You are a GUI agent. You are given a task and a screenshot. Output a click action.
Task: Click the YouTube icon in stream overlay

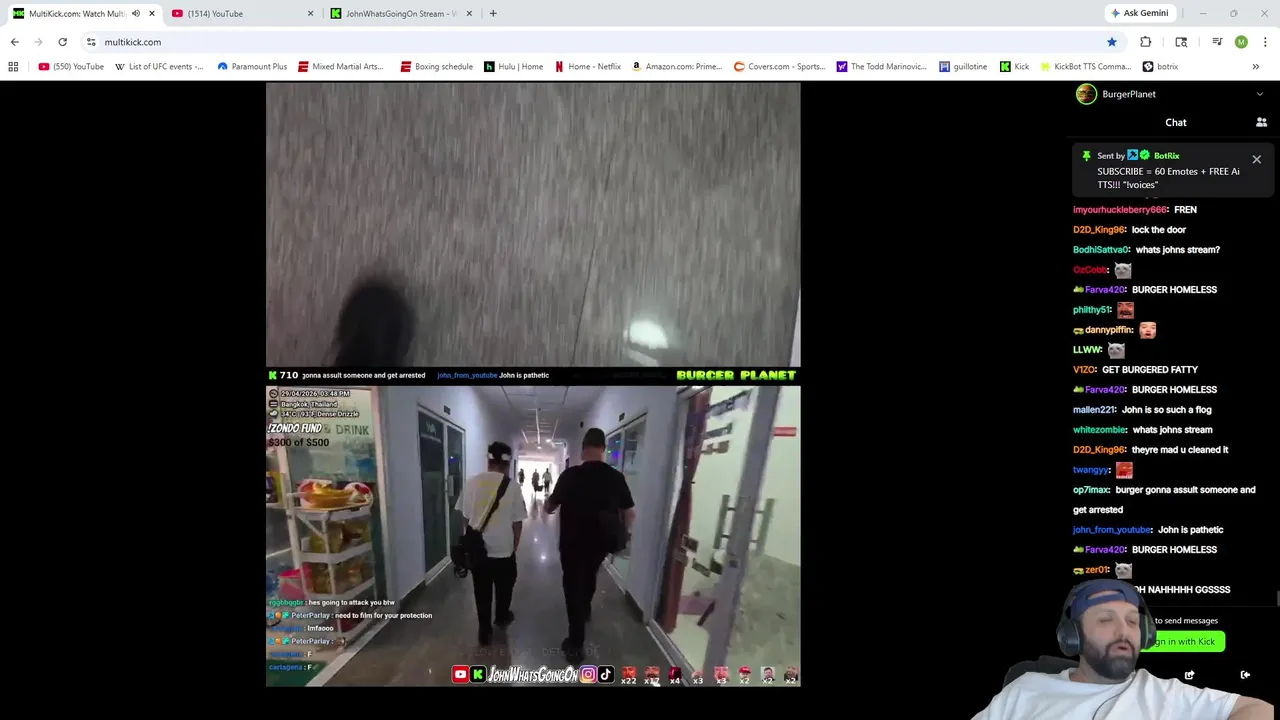460,675
